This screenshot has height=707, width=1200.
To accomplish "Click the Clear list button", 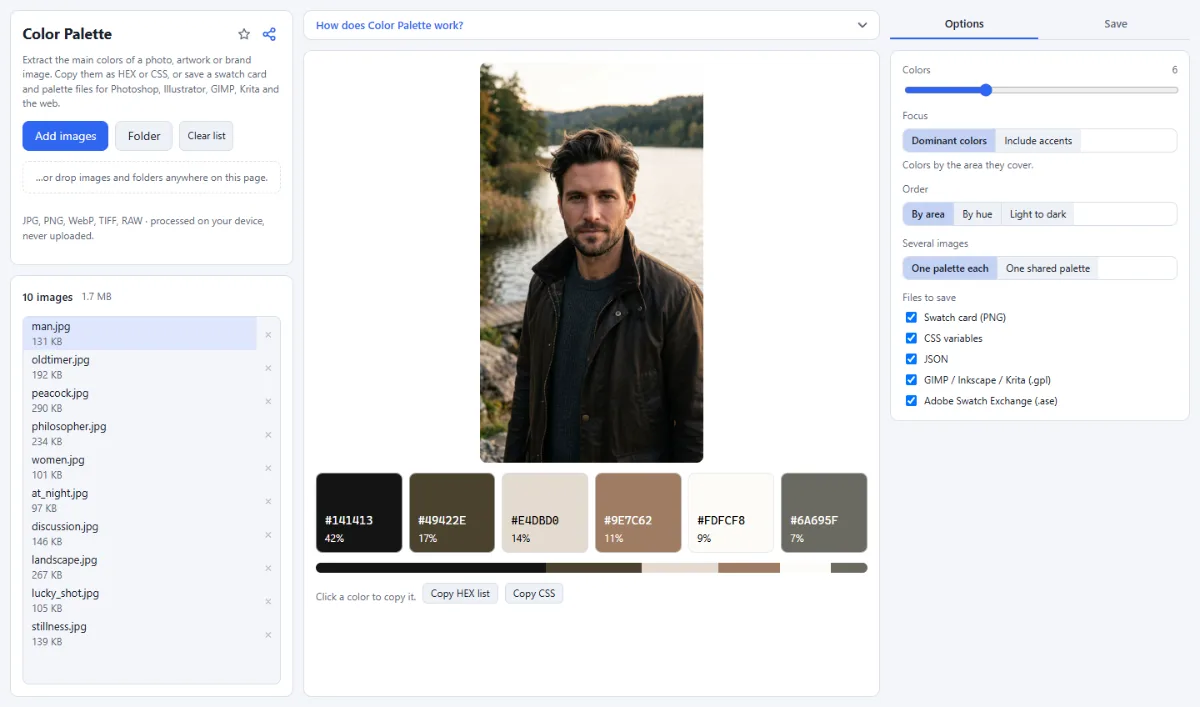I will 206,136.
